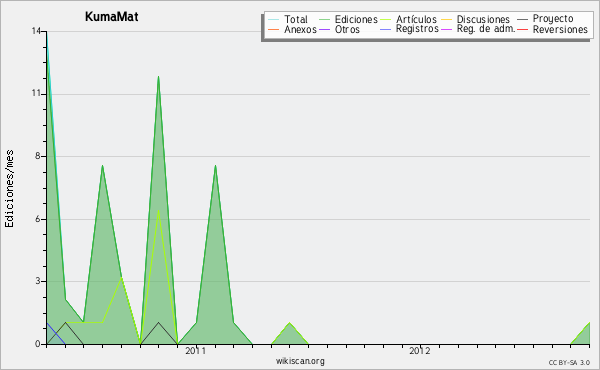Click the 6 y-axis value
The width and height of the screenshot is (600, 370).
click(x=38, y=219)
